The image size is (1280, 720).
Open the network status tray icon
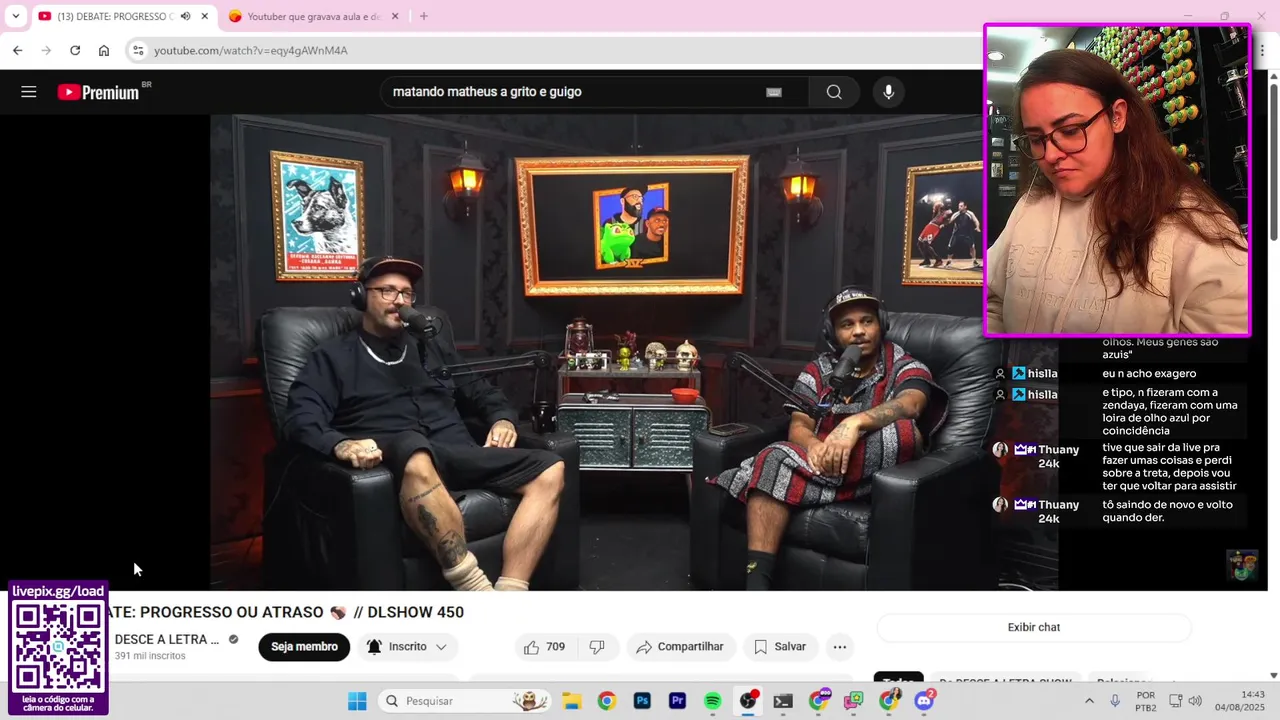click(1176, 701)
